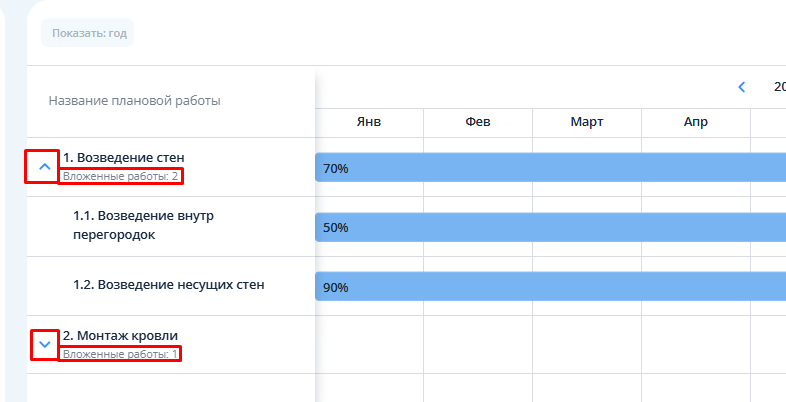Select 1.2. Возведение несущих стен row
Image resolution: width=786 pixels, height=402 pixels.
pos(168,285)
